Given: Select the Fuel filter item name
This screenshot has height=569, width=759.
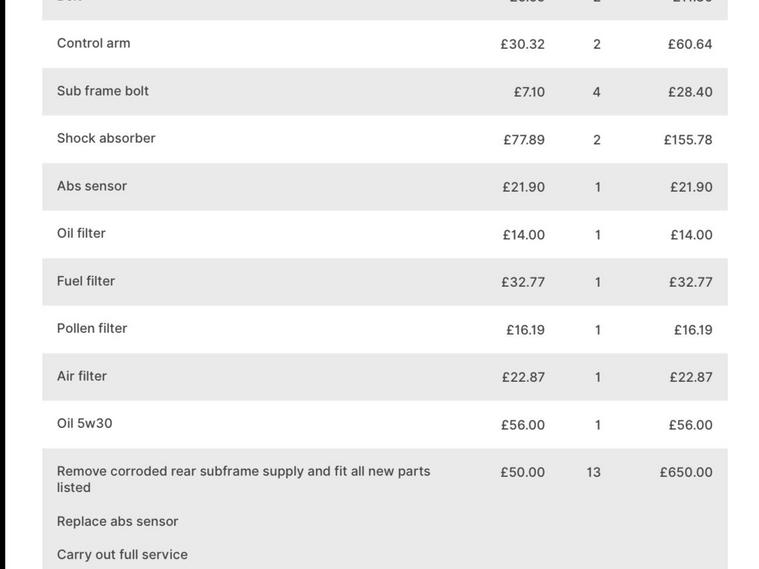Looking at the screenshot, I should [x=85, y=281].
